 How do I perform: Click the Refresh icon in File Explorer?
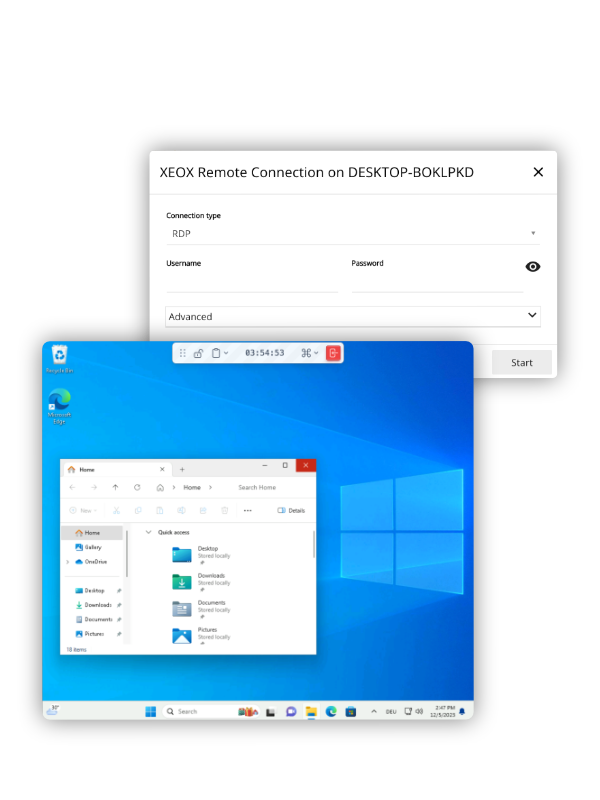pos(137,488)
